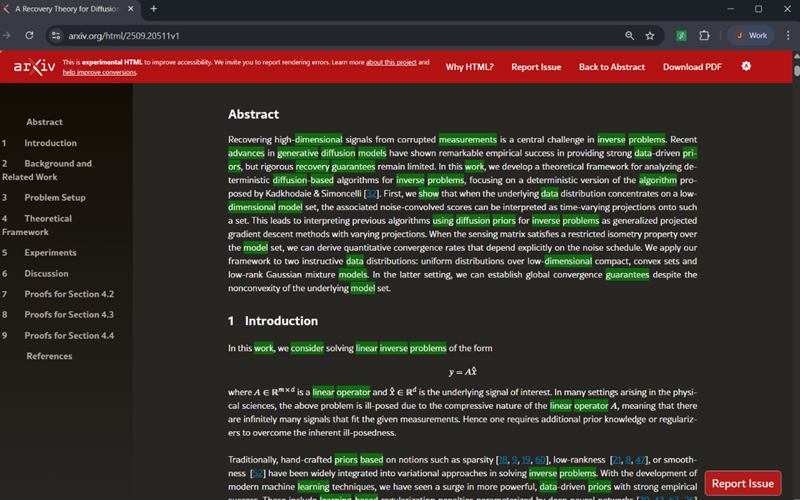This screenshot has height=500, width=800.
Task: Click the arXiv logo in header
Action: [x=32, y=67]
